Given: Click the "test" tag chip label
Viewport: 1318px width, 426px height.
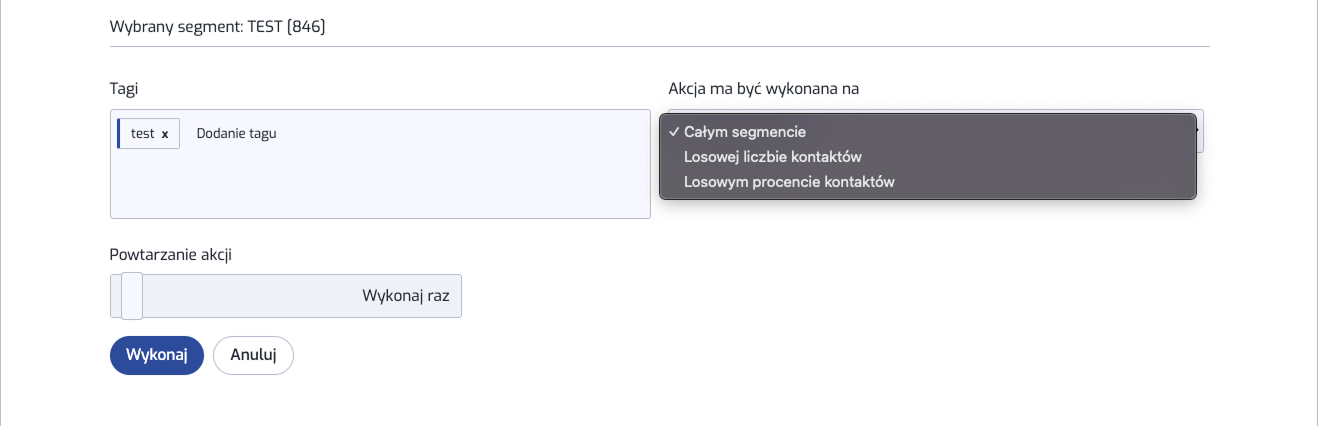Looking at the screenshot, I should [x=142, y=133].
